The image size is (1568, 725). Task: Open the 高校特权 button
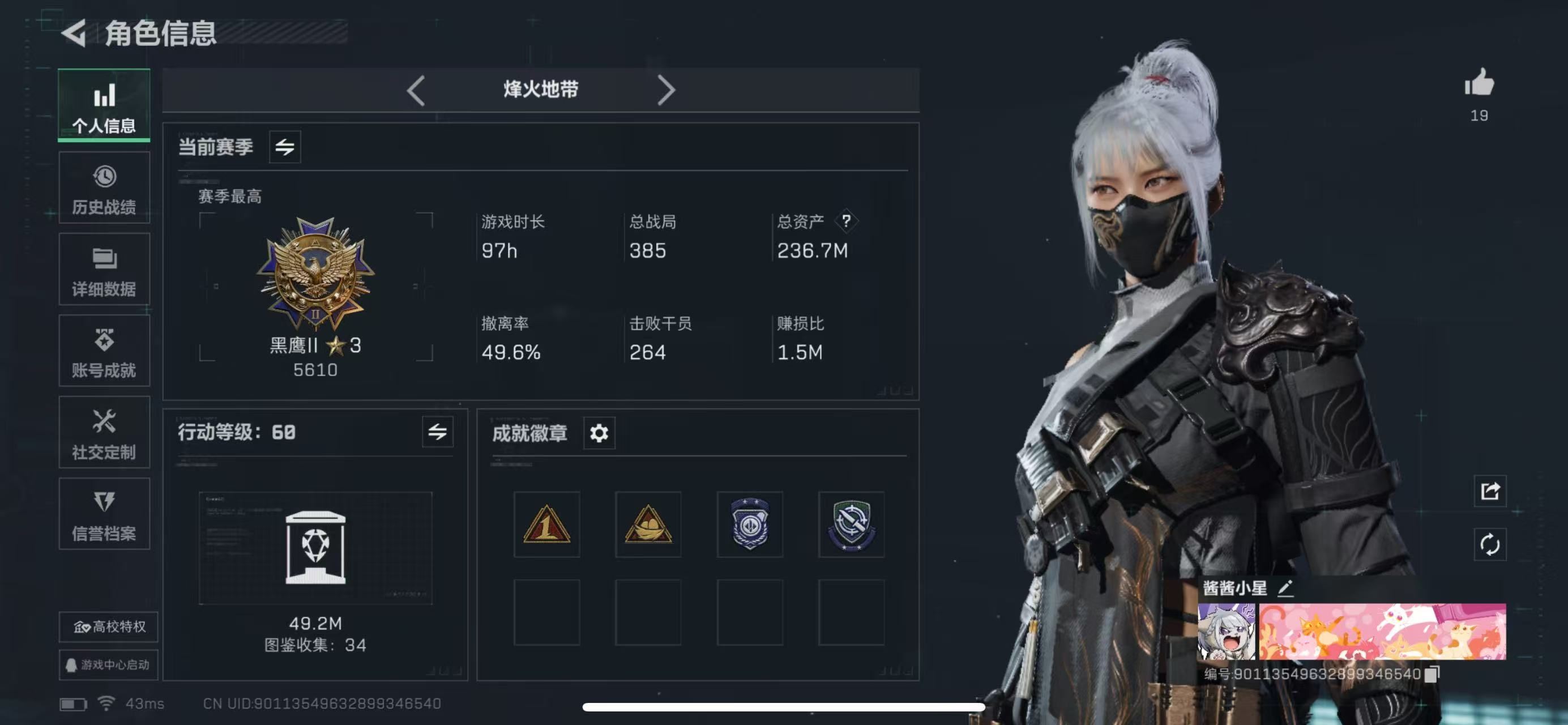108,626
